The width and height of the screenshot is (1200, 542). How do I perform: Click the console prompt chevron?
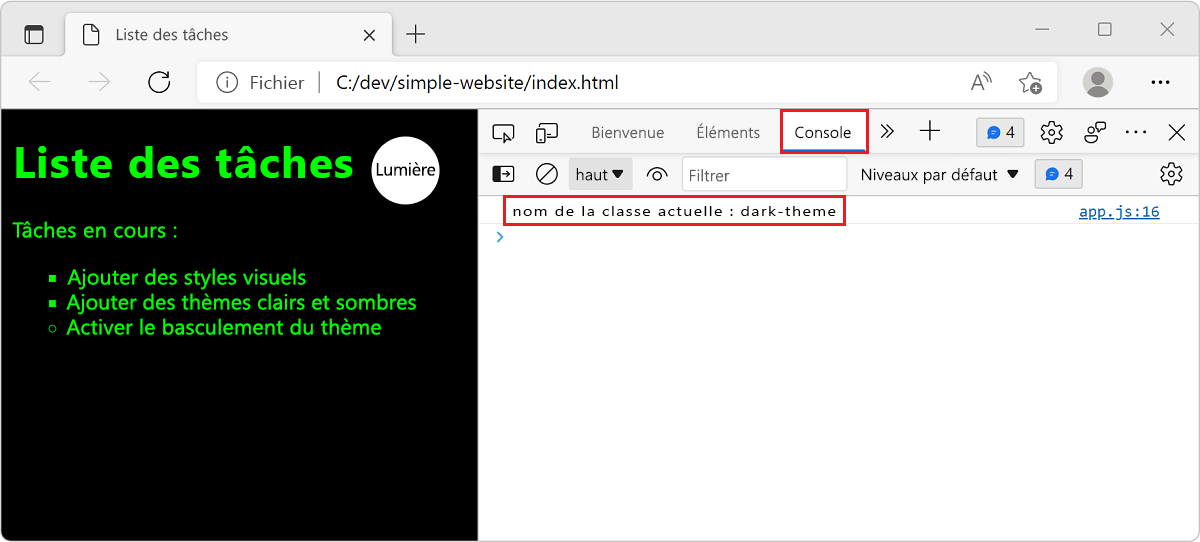click(500, 237)
